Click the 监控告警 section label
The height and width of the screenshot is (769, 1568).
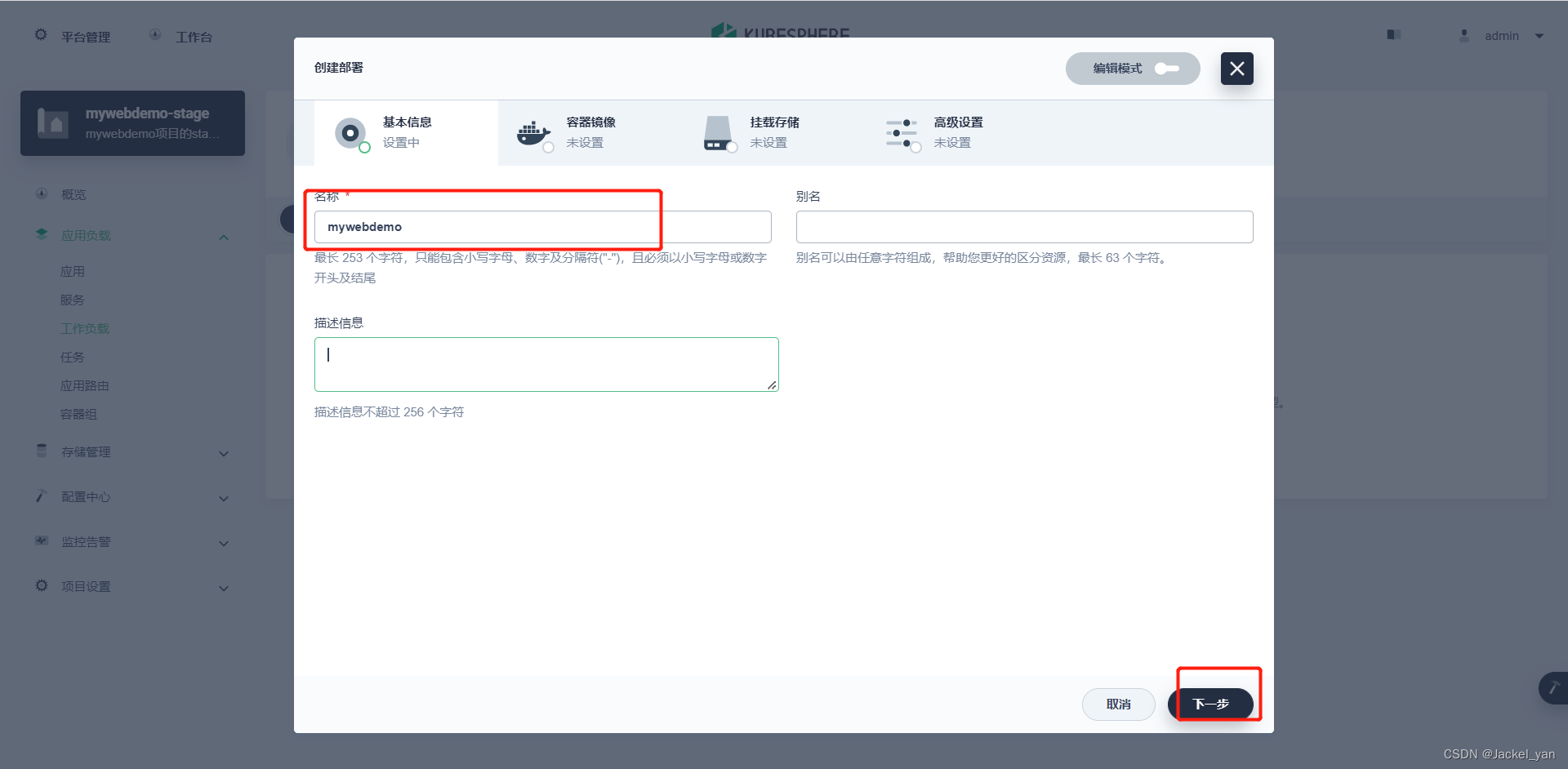pyautogui.click(x=86, y=542)
